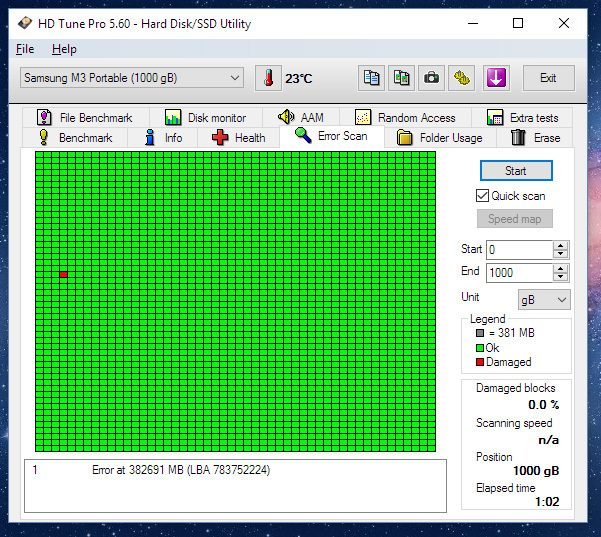
Task: Switch to the Benchmark tab
Action: 75,138
